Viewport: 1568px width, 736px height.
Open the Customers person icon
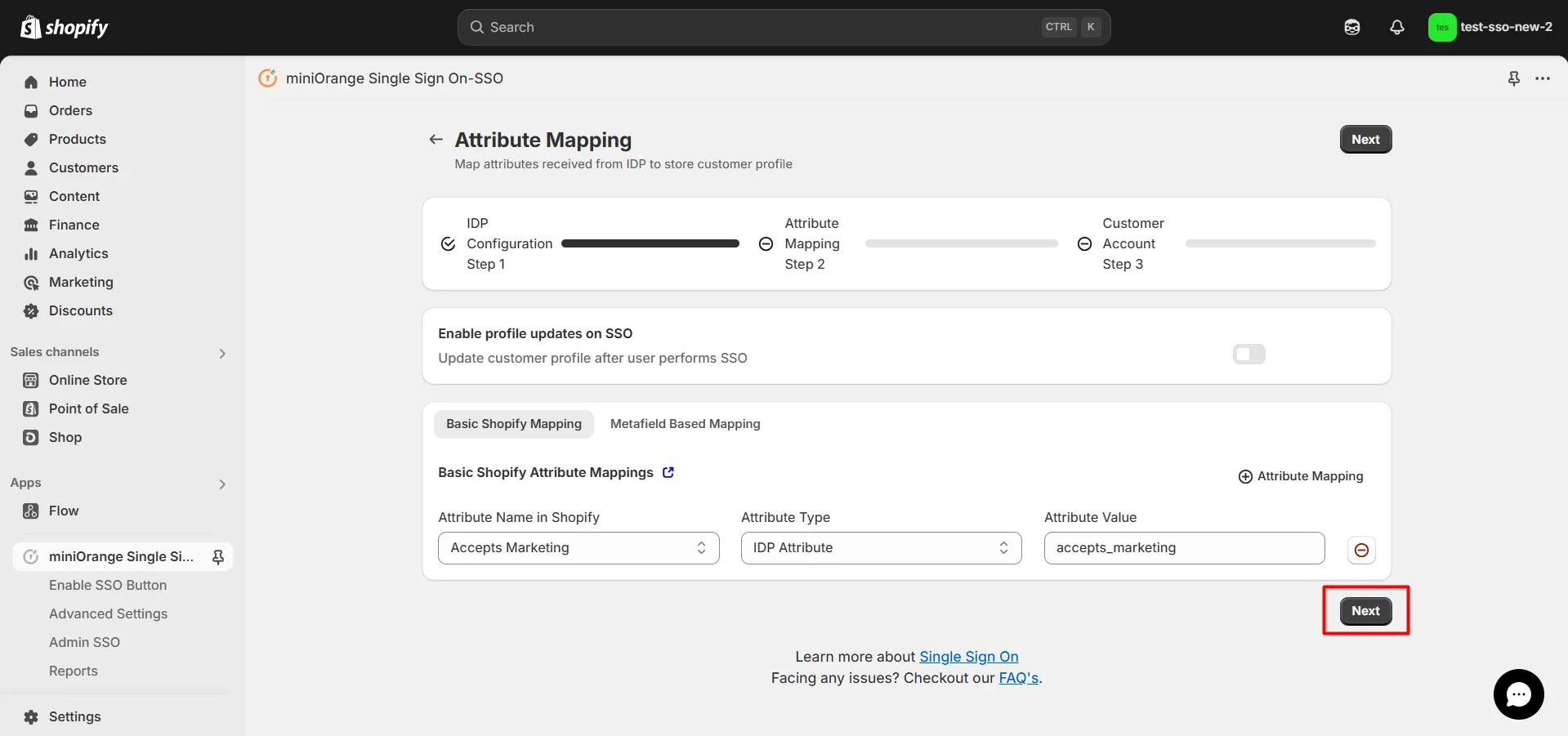pos(31,167)
